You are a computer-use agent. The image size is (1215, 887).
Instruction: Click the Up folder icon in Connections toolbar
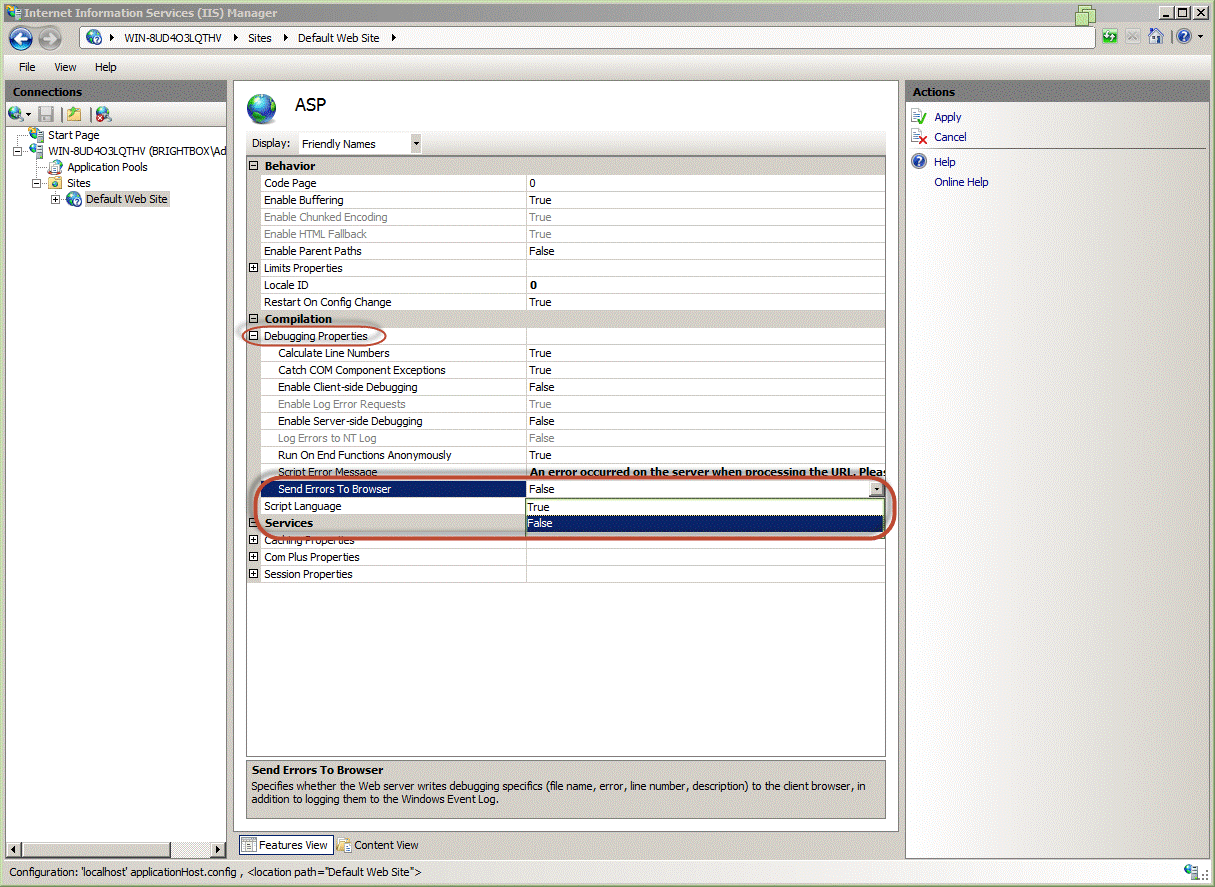pos(74,114)
